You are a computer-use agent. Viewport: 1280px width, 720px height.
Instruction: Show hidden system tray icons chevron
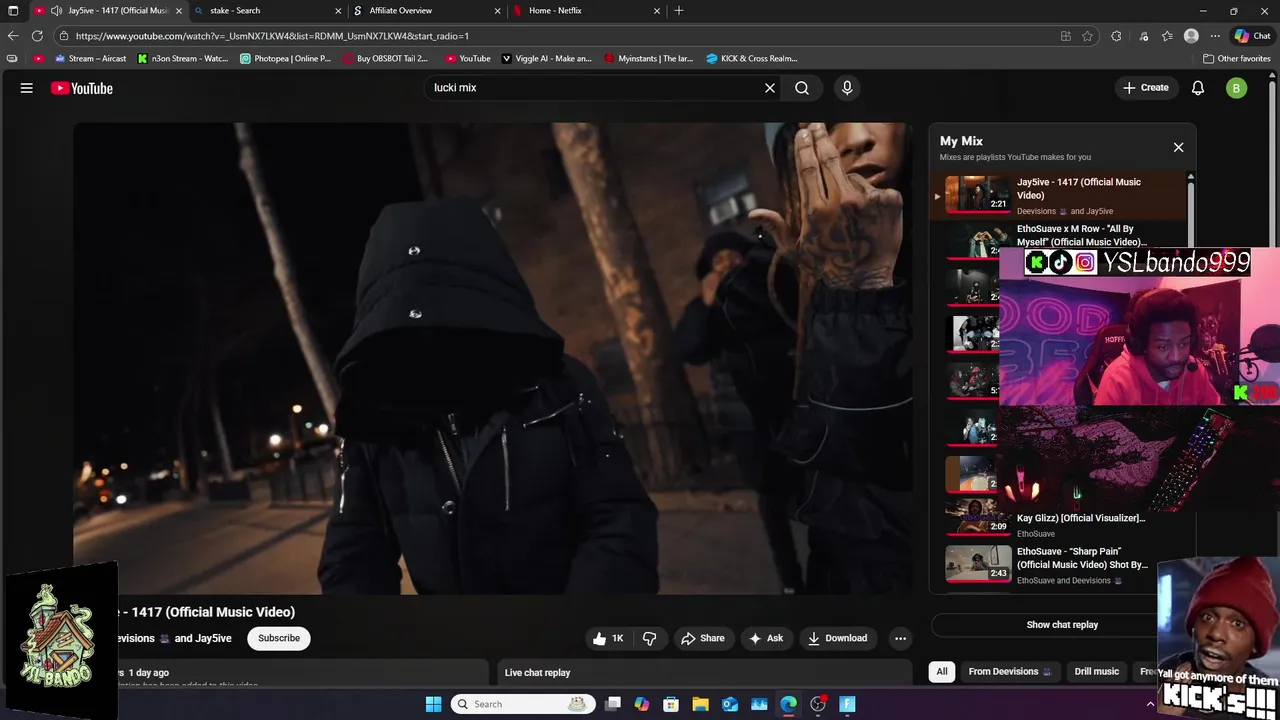1150,704
